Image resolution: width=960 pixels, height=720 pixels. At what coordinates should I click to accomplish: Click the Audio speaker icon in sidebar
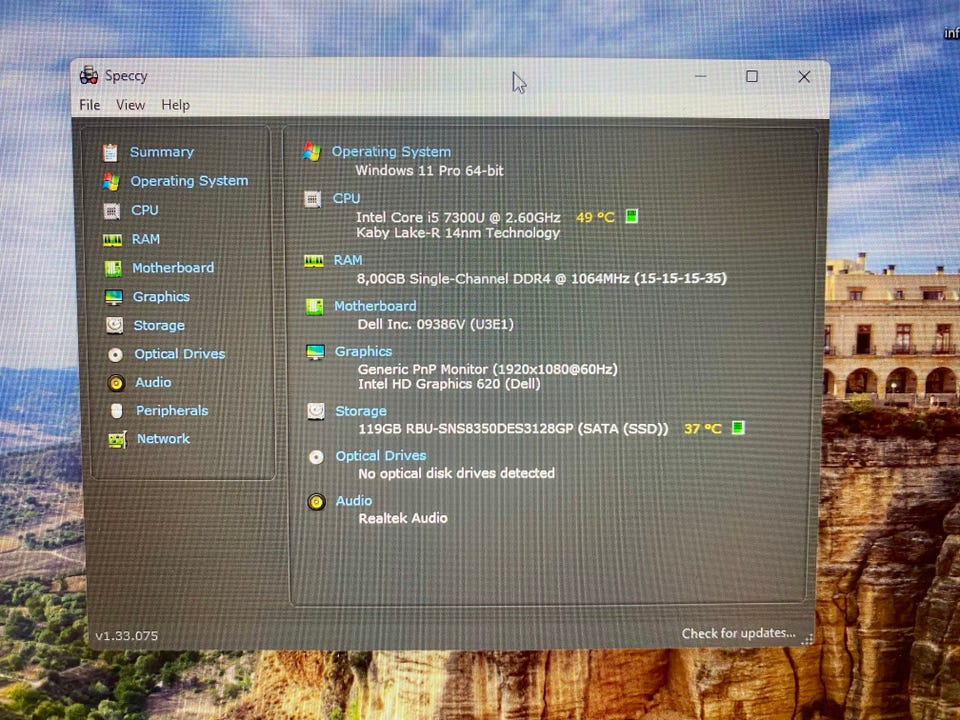point(116,383)
